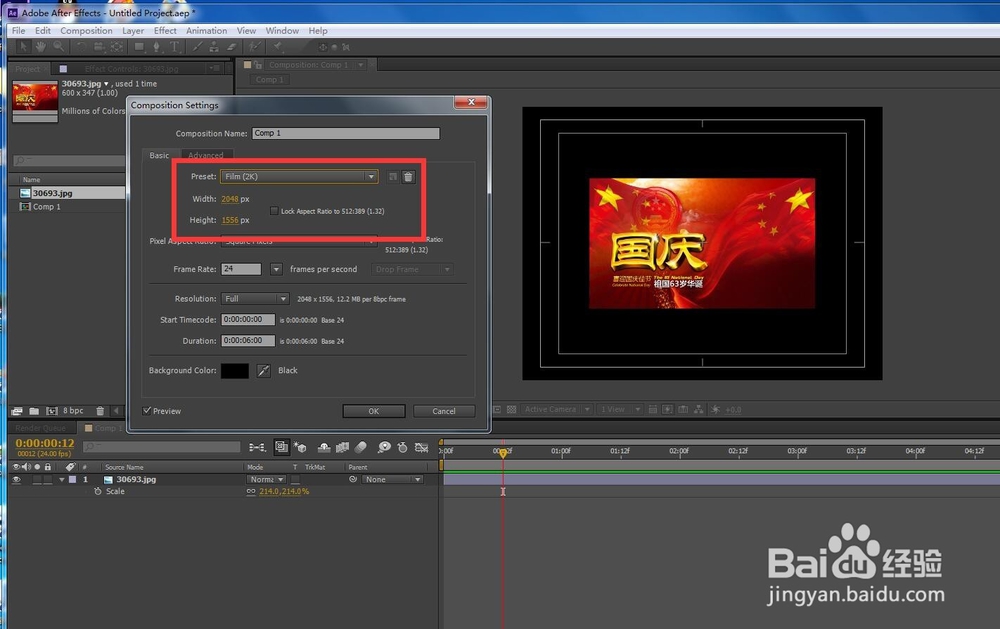Enable frame blending for timeline
Viewport: 1000px width, 629px height.
pyautogui.click(x=342, y=448)
